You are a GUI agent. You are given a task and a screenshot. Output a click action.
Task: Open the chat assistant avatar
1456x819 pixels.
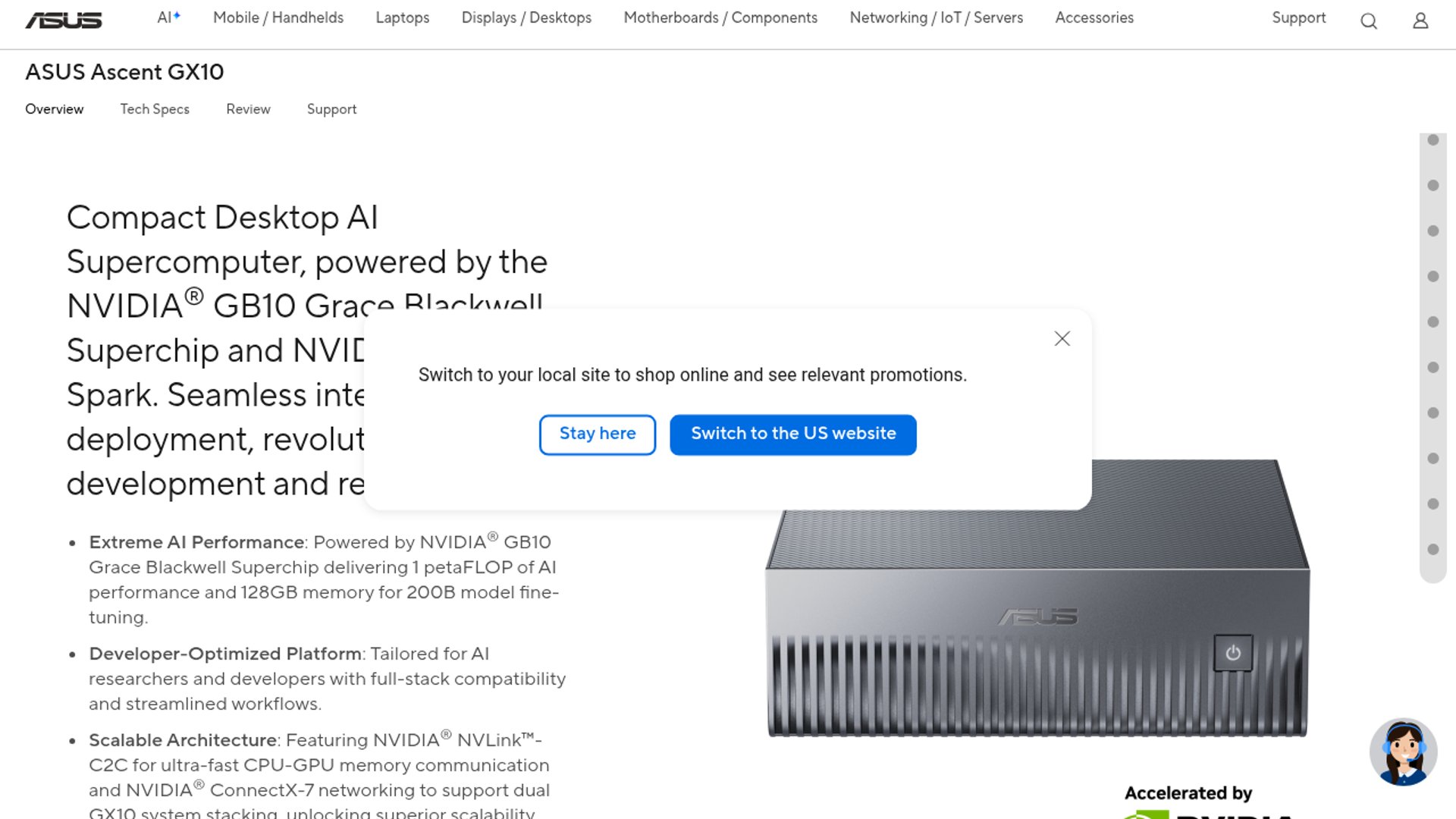1403,752
